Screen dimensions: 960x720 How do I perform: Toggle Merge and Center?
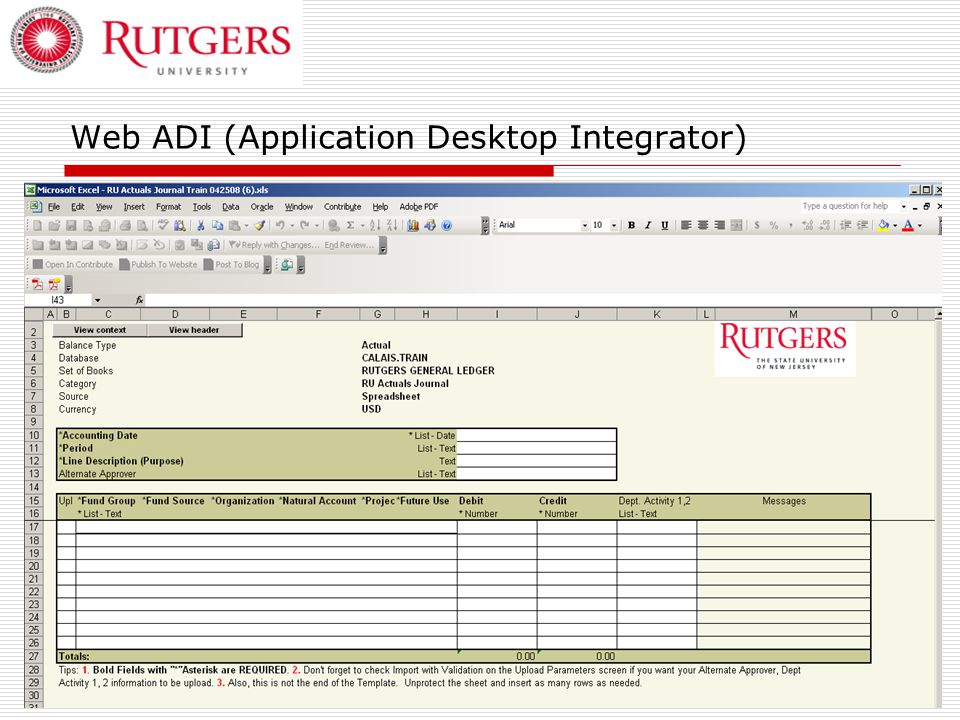click(x=737, y=225)
